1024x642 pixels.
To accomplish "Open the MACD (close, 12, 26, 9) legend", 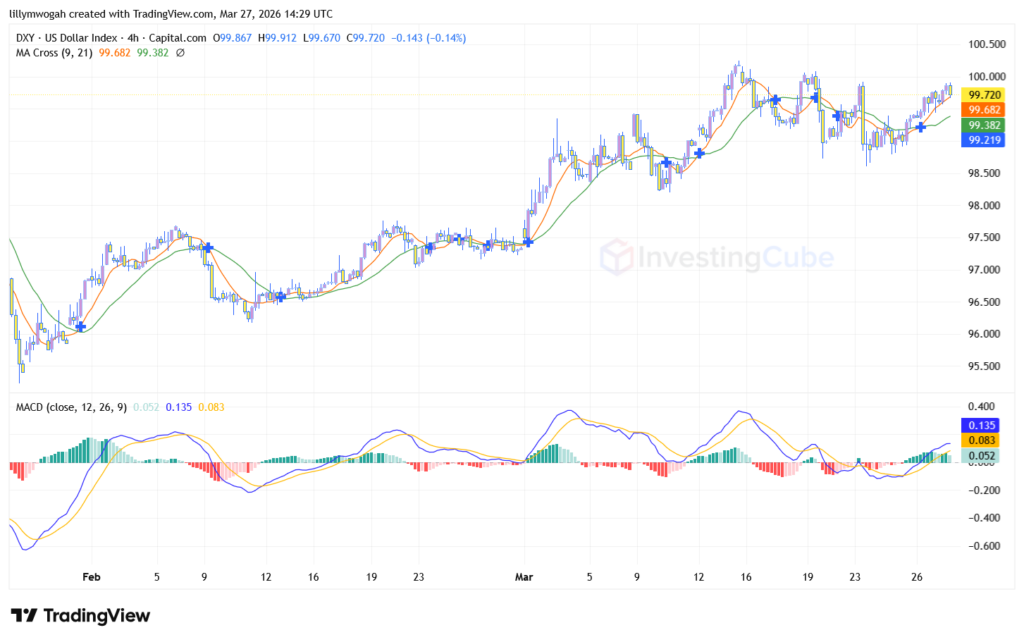I will (x=68, y=407).
